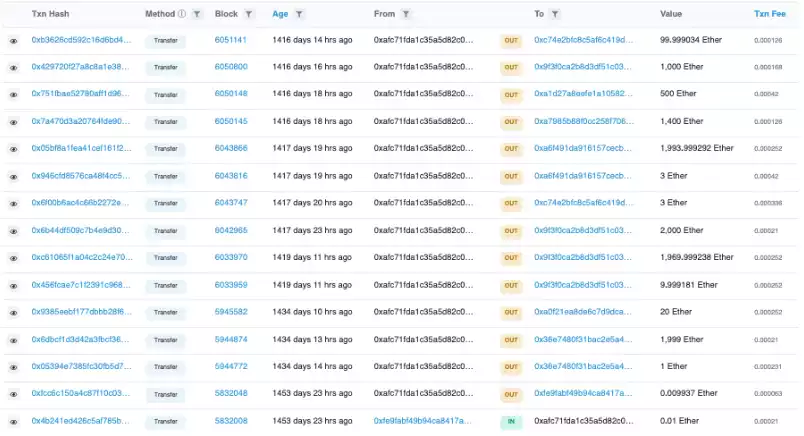
Task: Open block 5945582
Action: pyautogui.click(x=231, y=311)
